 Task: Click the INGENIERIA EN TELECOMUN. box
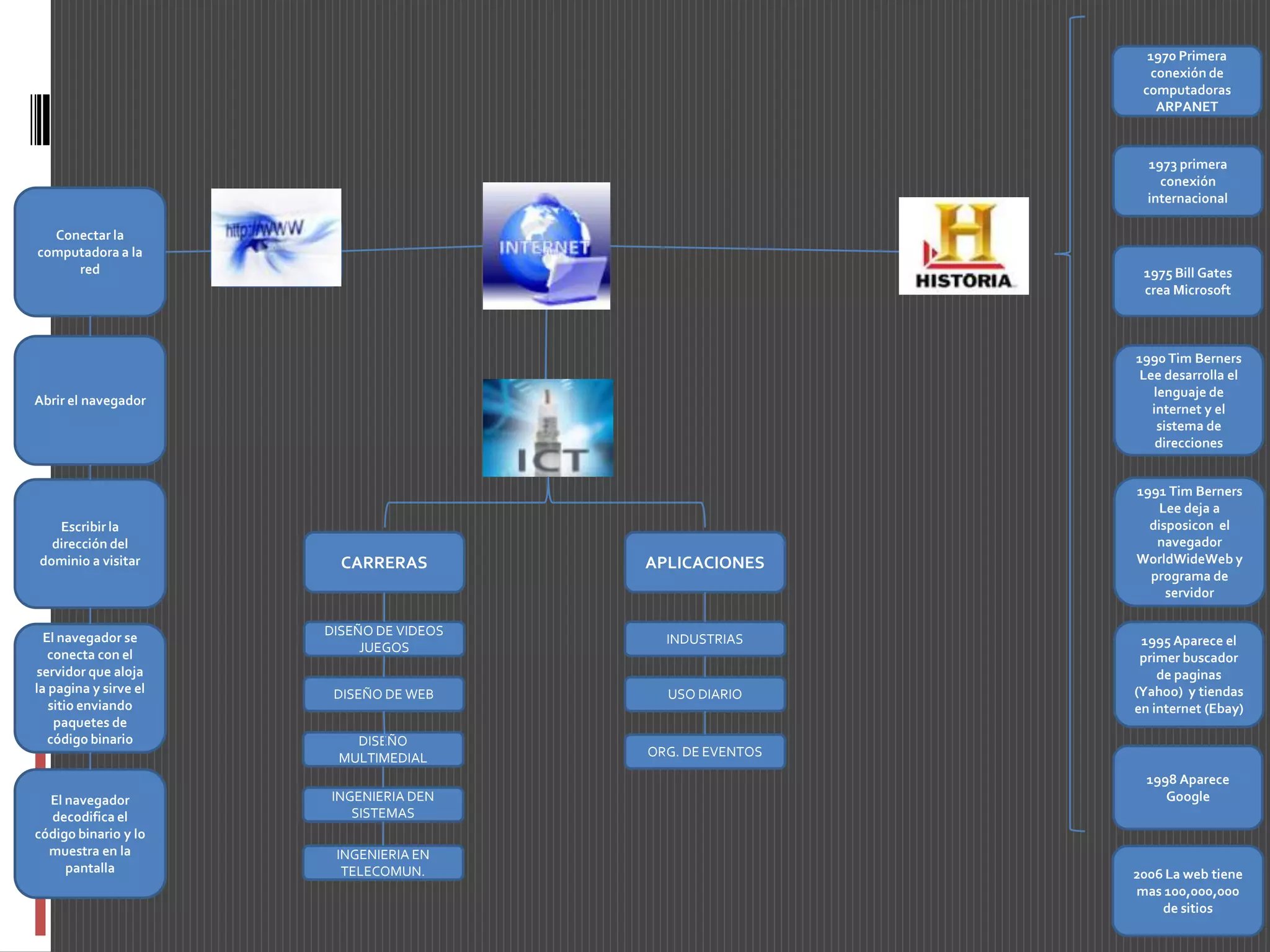pos(383,862)
